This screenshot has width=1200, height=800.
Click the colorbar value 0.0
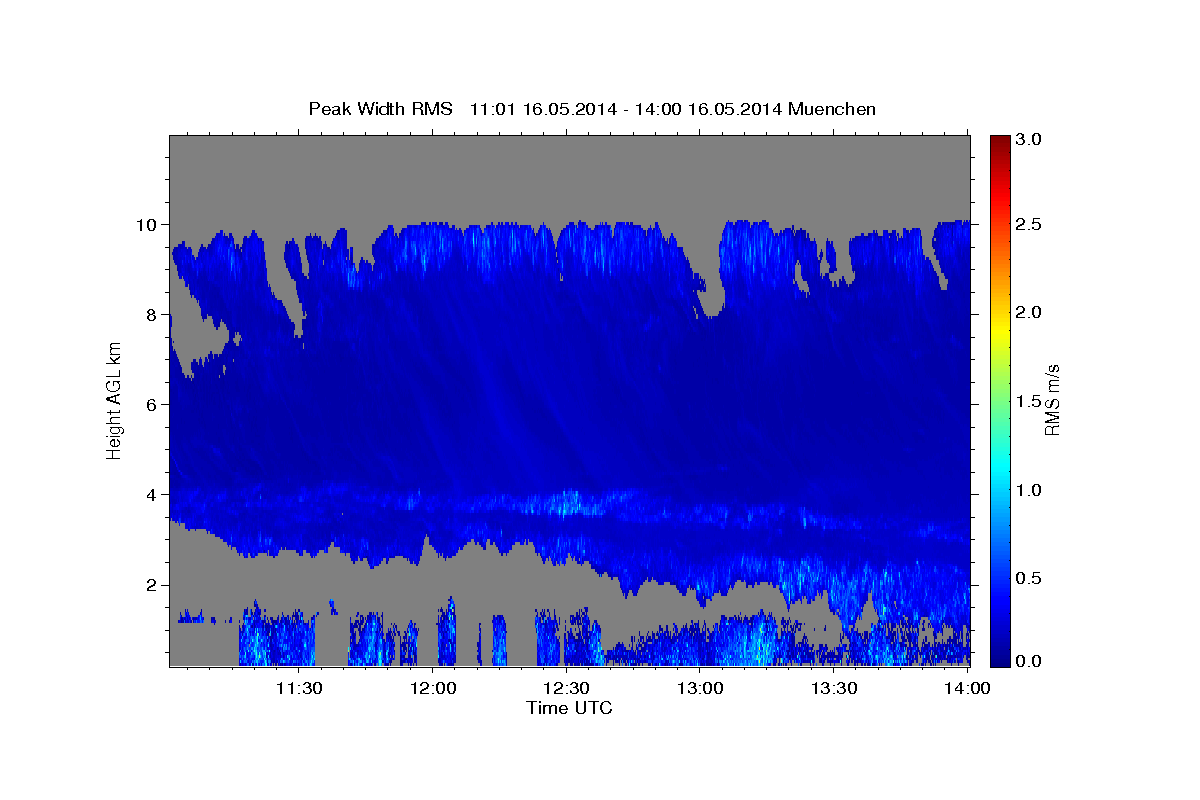pos(1030,661)
